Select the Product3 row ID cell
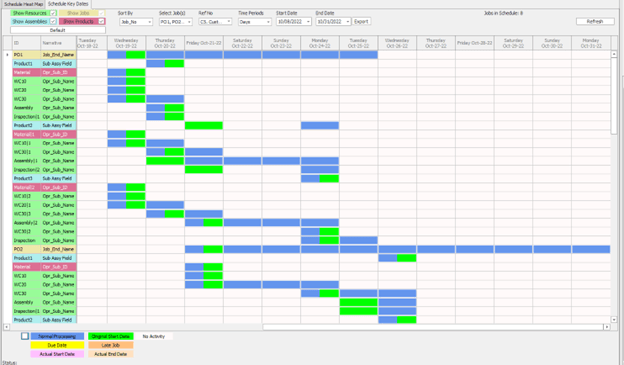 click(x=26, y=179)
